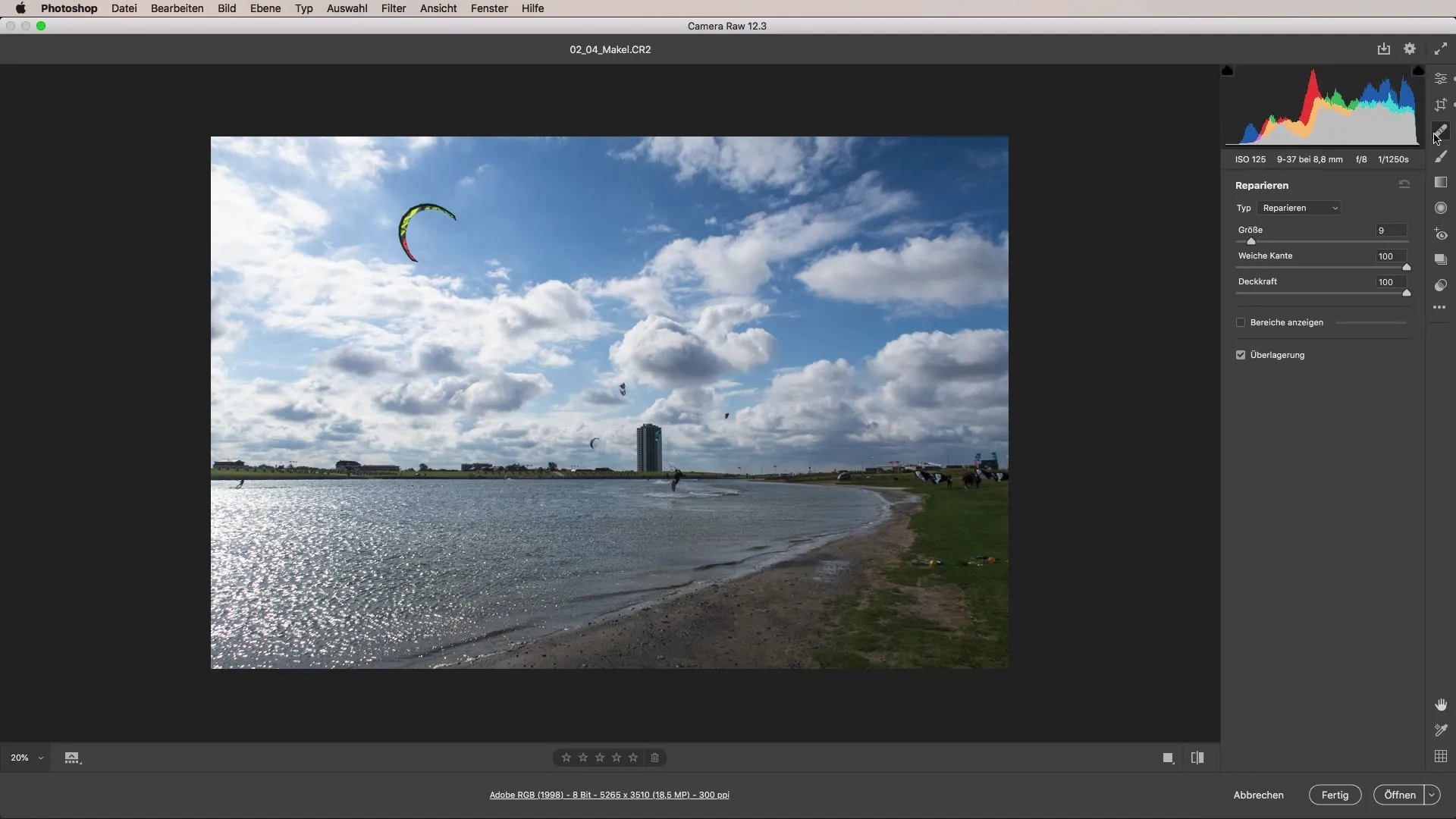The image size is (1456, 819).
Task: Open the Fenster menu
Action: (489, 8)
